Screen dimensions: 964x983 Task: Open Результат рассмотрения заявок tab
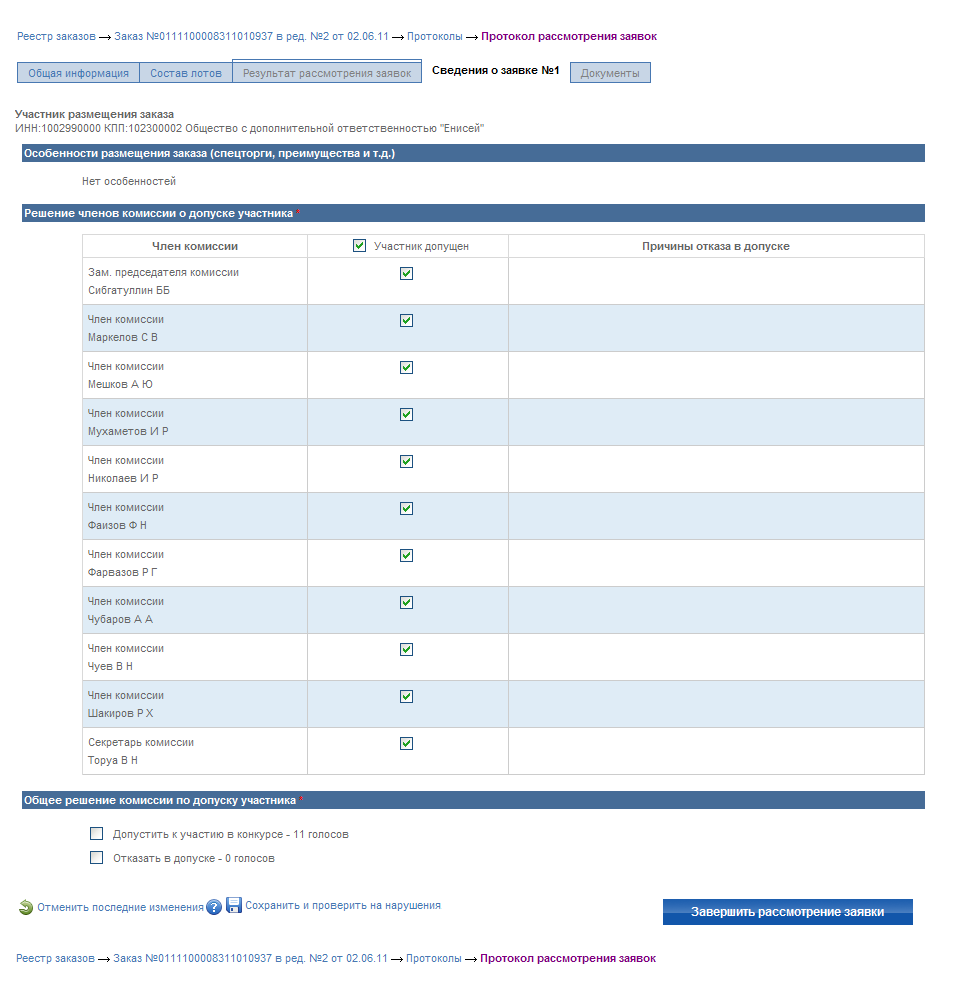point(327,71)
